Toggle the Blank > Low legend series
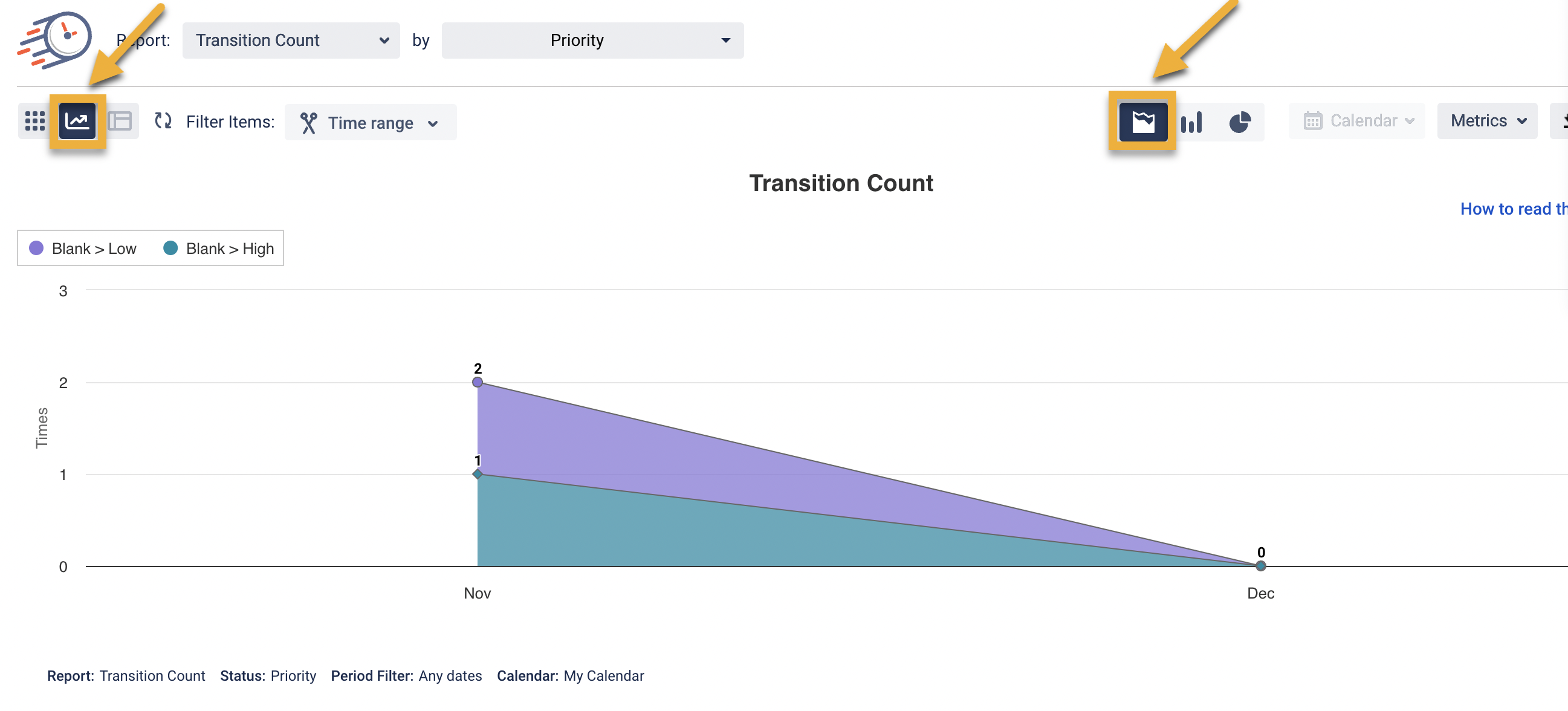The height and width of the screenshot is (711, 1568). click(83, 248)
